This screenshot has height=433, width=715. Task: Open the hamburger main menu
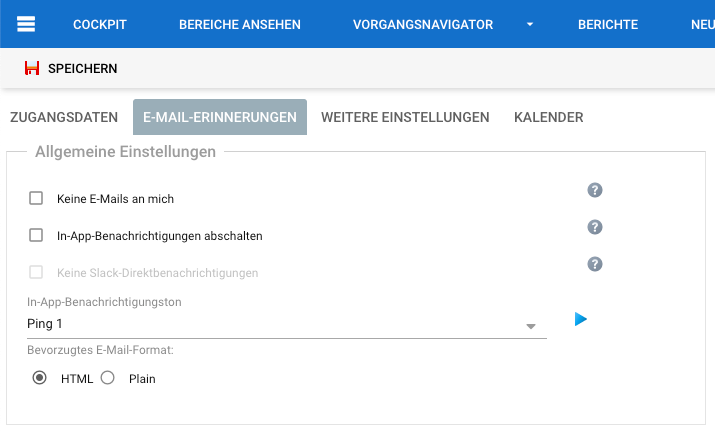point(26,24)
